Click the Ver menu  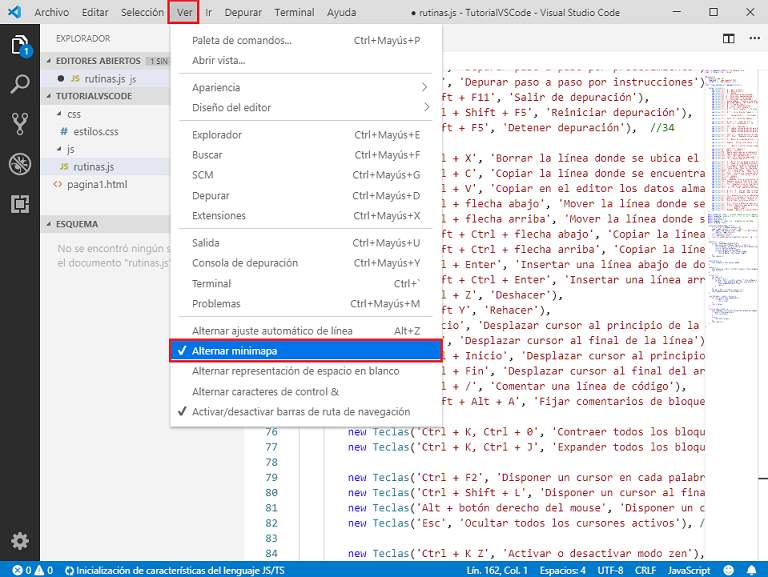tap(184, 12)
